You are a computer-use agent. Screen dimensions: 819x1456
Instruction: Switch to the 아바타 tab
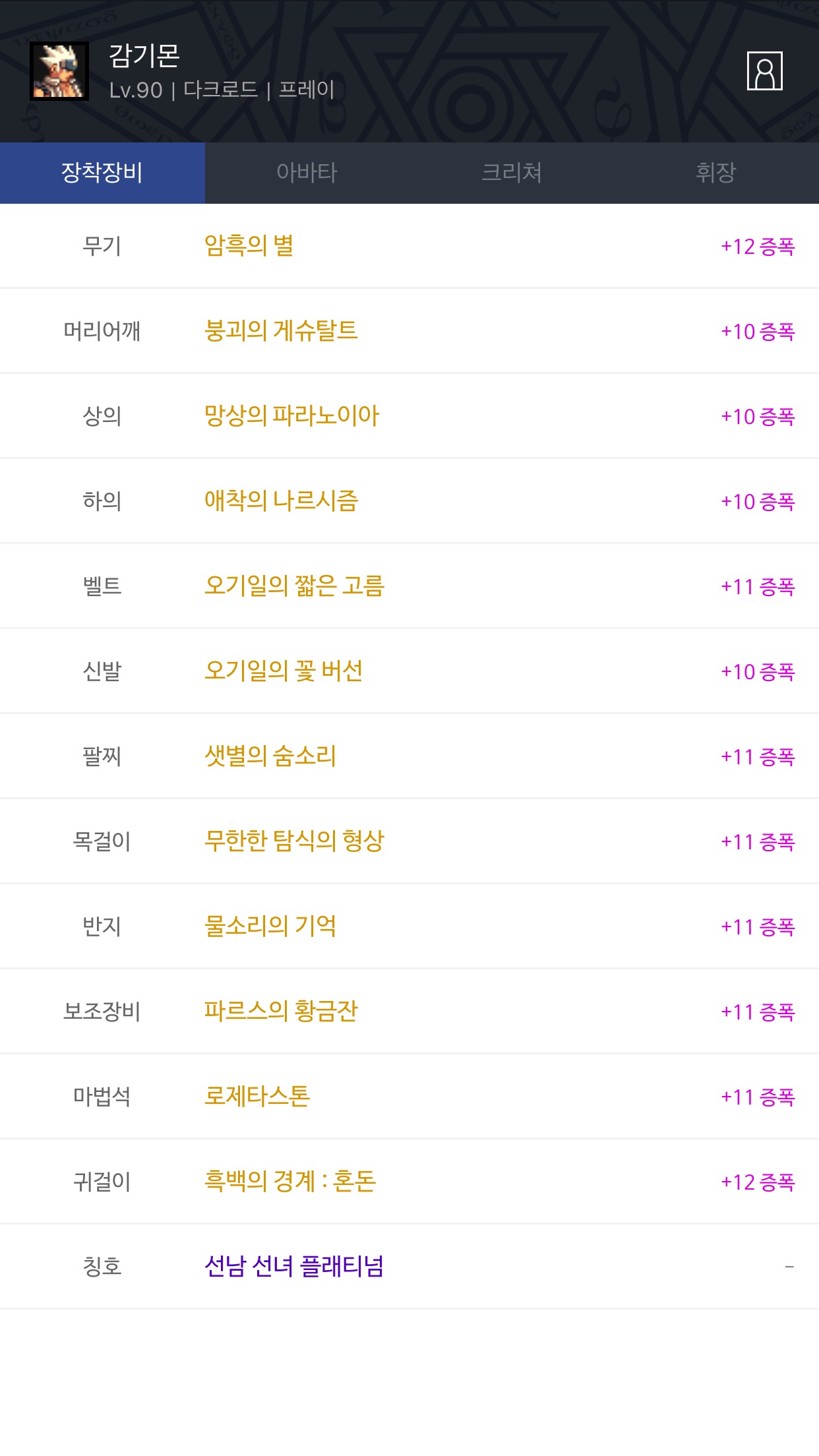tap(307, 173)
